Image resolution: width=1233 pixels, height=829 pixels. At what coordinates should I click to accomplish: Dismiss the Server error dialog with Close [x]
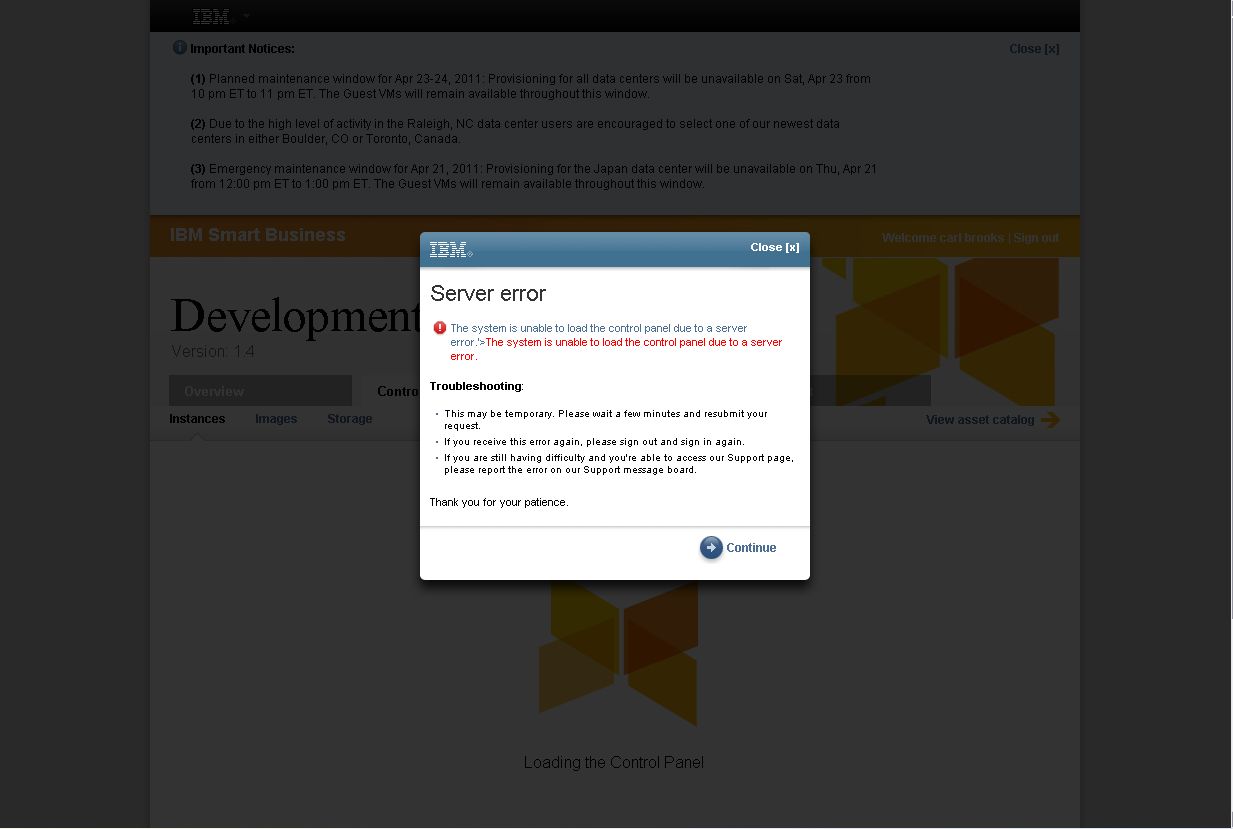tap(775, 247)
